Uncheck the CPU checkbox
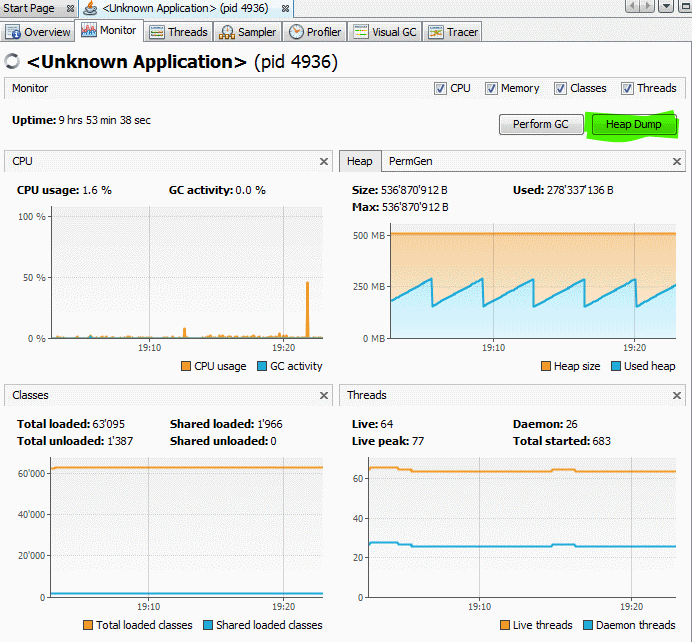This screenshot has height=642, width=692. coord(440,88)
